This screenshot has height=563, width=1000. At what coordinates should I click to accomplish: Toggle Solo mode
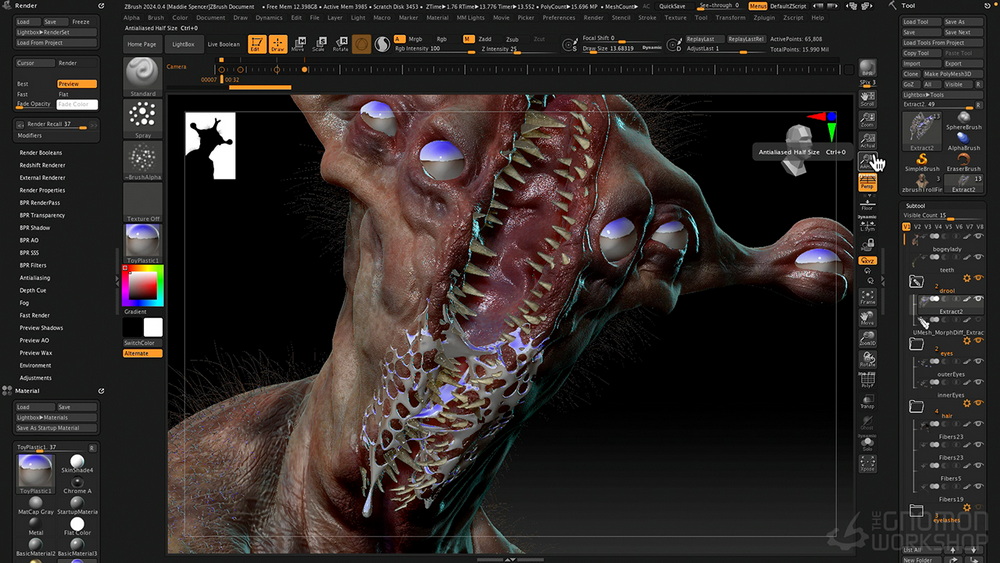867,443
